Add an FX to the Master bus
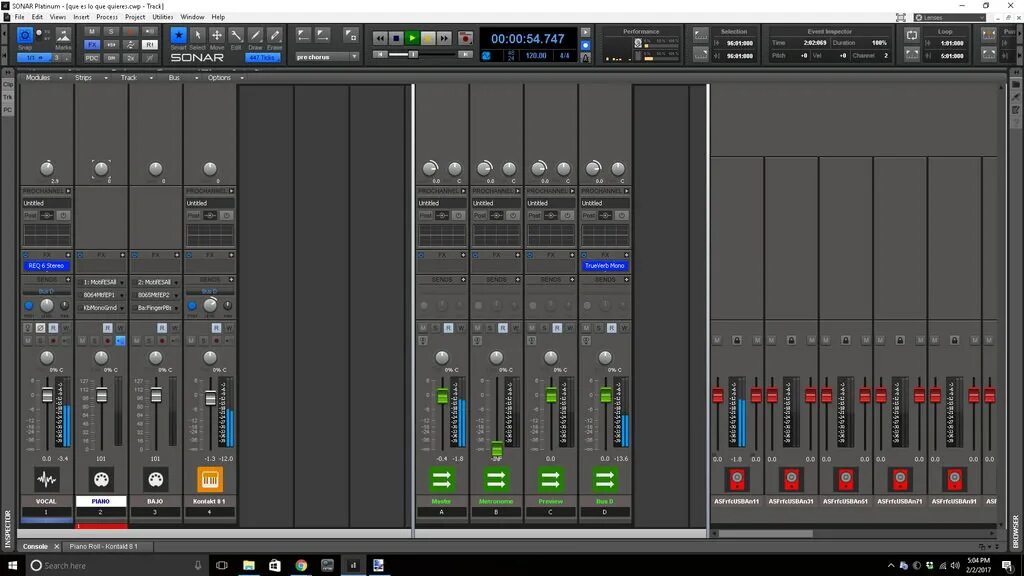The height and width of the screenshot is (576, 1024). tap(463, 255)
